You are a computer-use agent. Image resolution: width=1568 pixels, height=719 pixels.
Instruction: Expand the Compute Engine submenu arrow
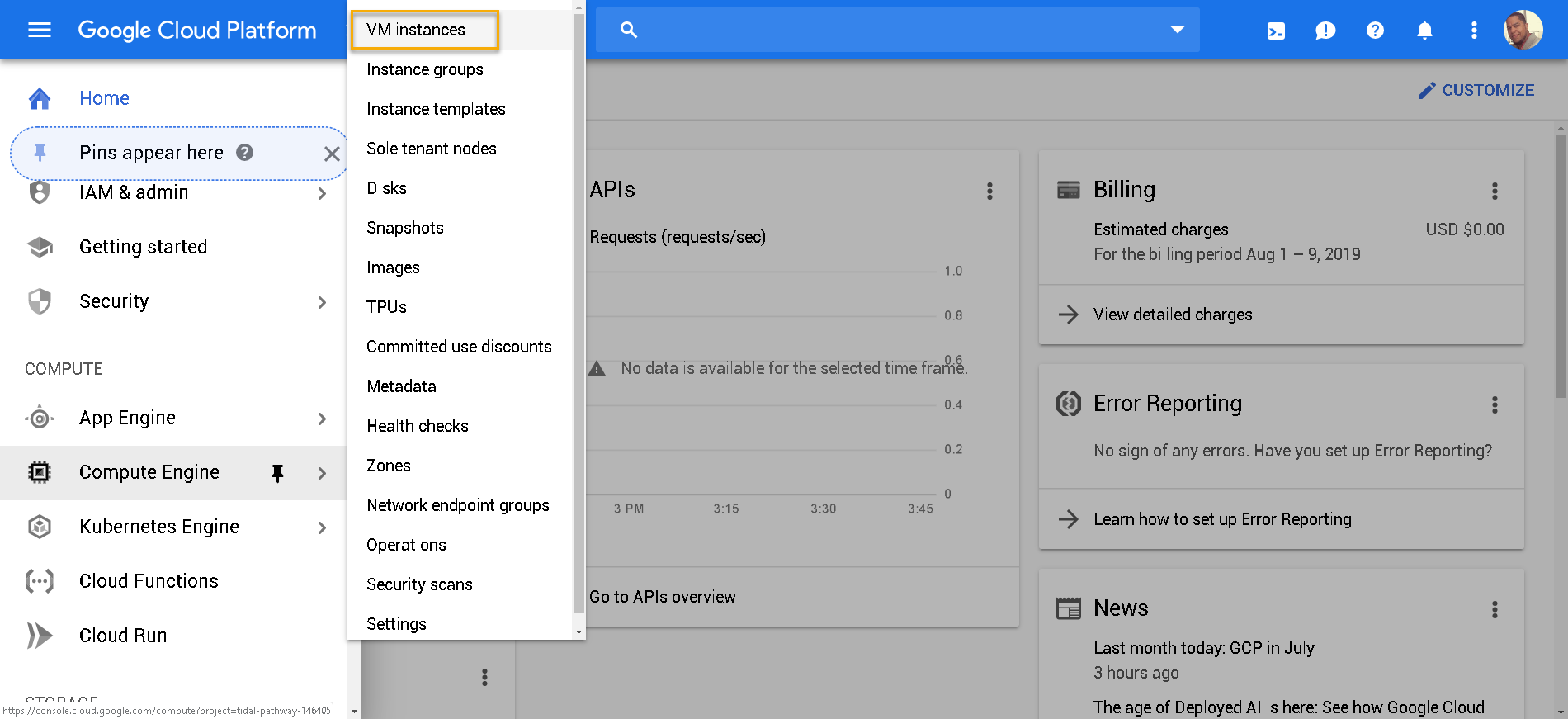click(x=322, y=473)
